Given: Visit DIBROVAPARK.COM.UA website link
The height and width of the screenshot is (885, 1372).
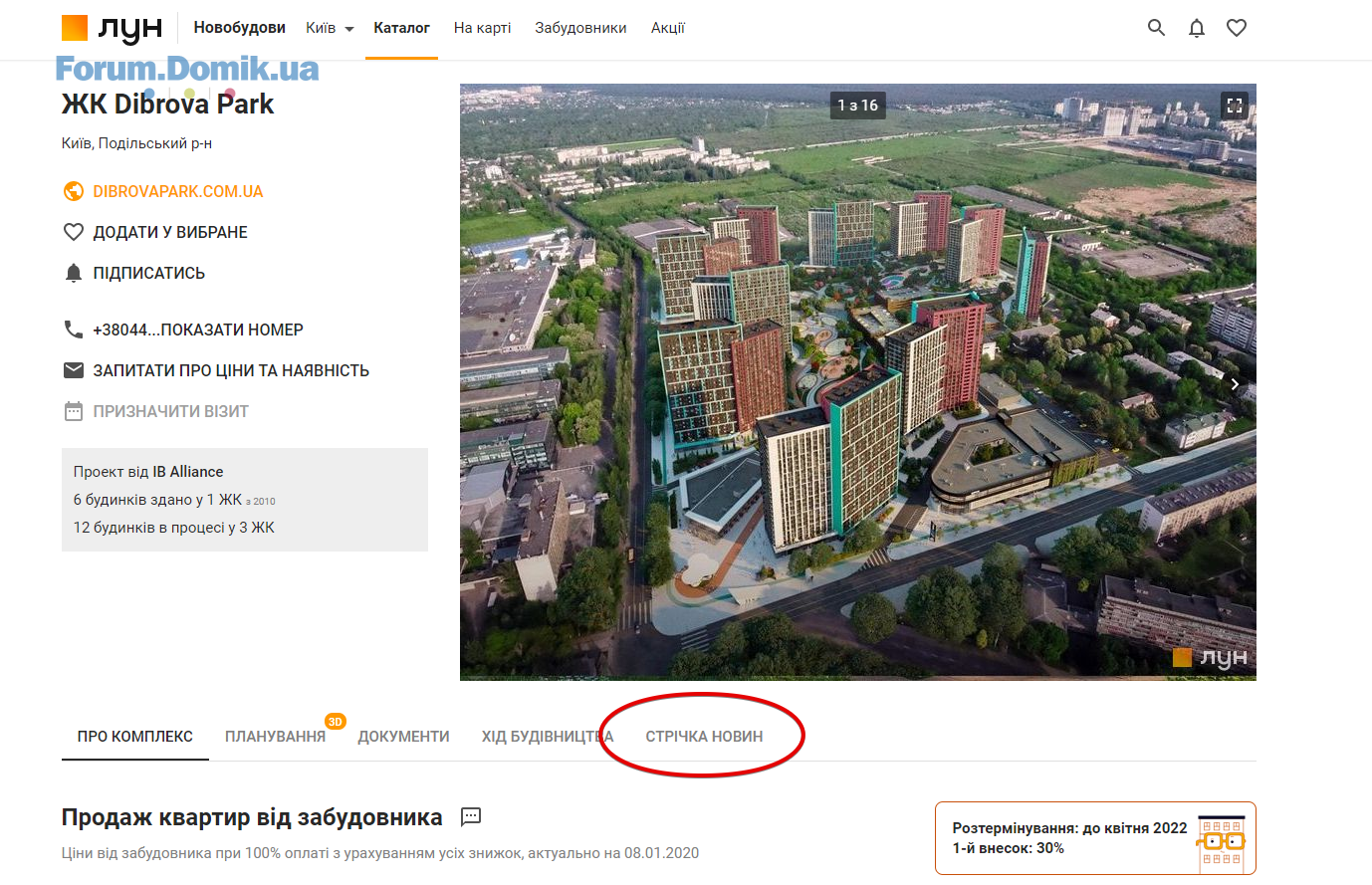Looking at the screenshot, I should coord(178,191).
